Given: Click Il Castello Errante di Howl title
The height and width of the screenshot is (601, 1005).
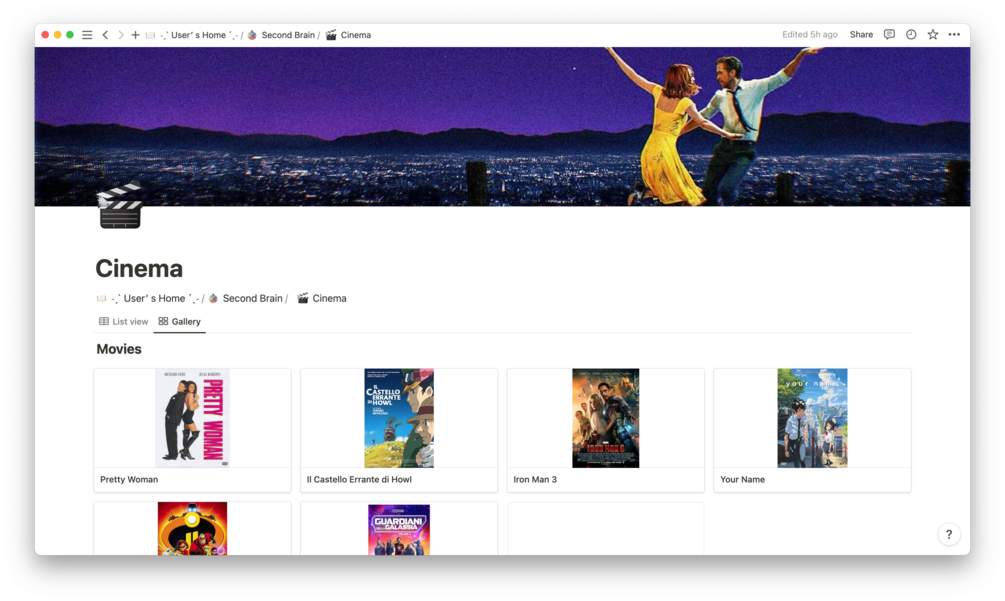Looking at the screenshot, I should point(359,479).
